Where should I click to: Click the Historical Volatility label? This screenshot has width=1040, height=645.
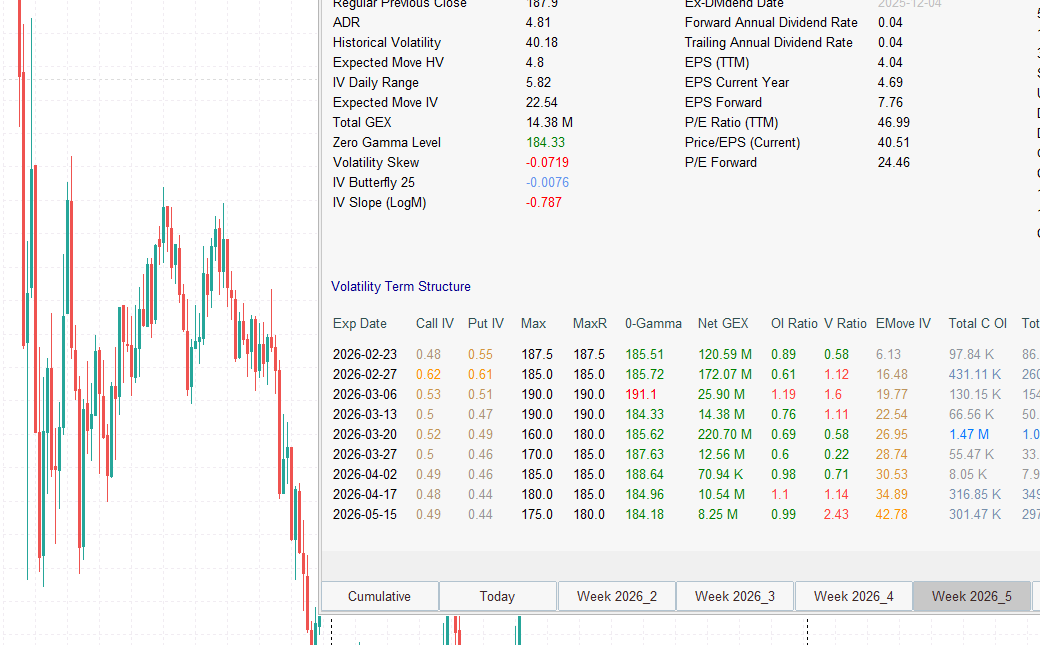click(x=387, y=42)
